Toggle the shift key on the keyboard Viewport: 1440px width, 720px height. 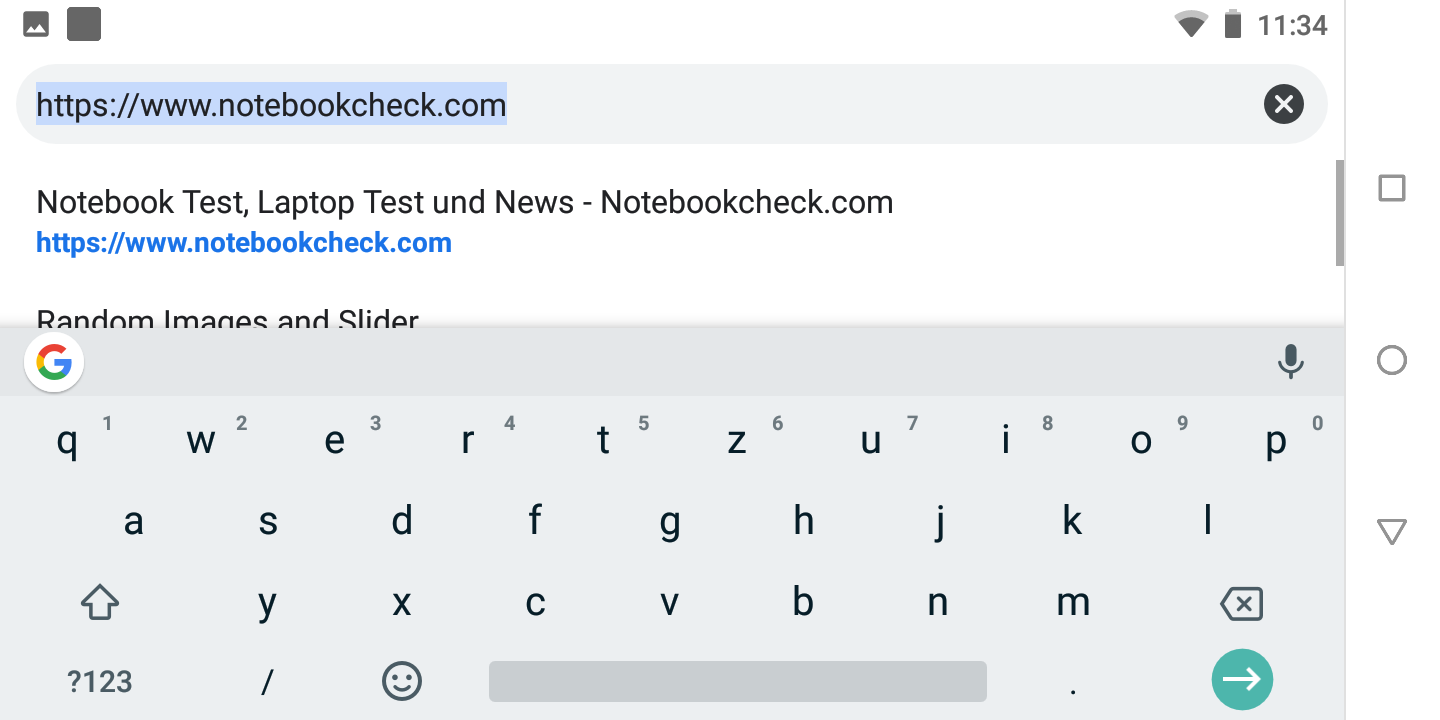(x=99, y=602)
